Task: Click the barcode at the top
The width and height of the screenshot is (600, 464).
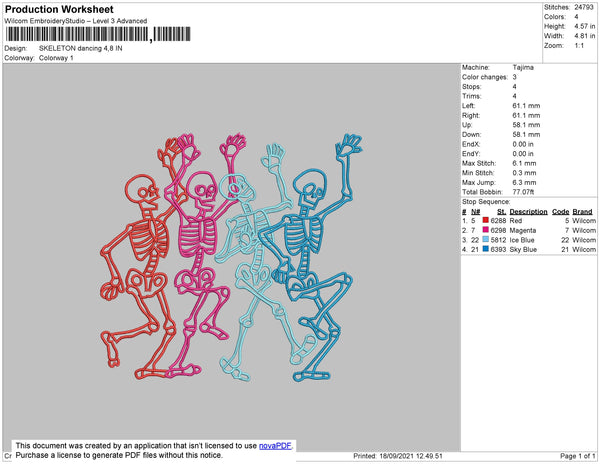Action: point(82,34)
